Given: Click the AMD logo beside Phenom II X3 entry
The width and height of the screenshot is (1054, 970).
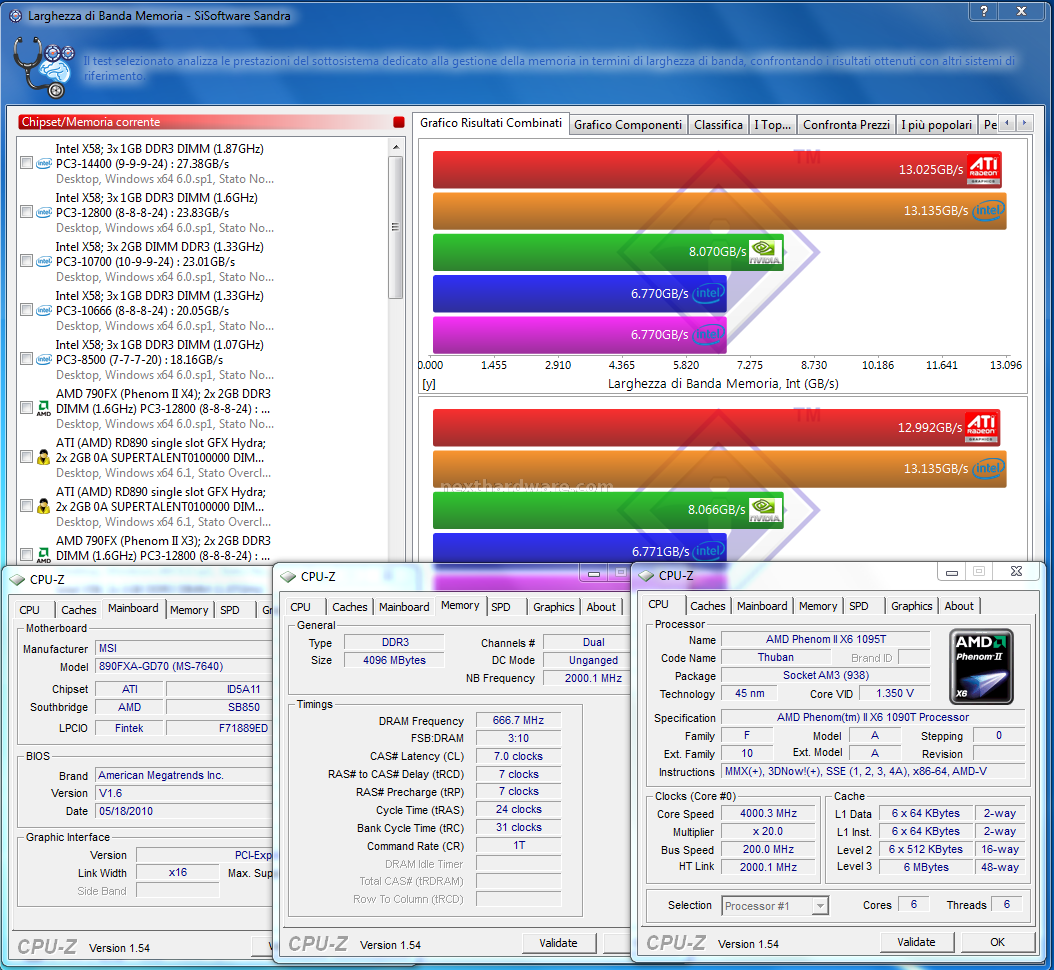Looking at the screenshot, I should (x=44, y=555).
